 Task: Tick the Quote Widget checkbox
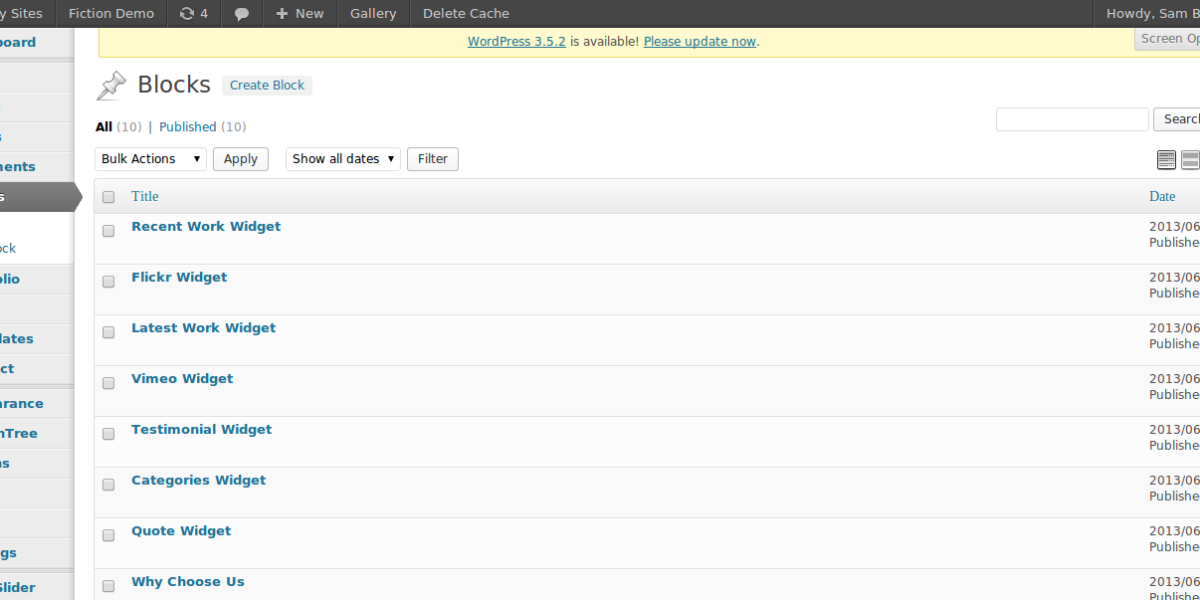[109, 535]
